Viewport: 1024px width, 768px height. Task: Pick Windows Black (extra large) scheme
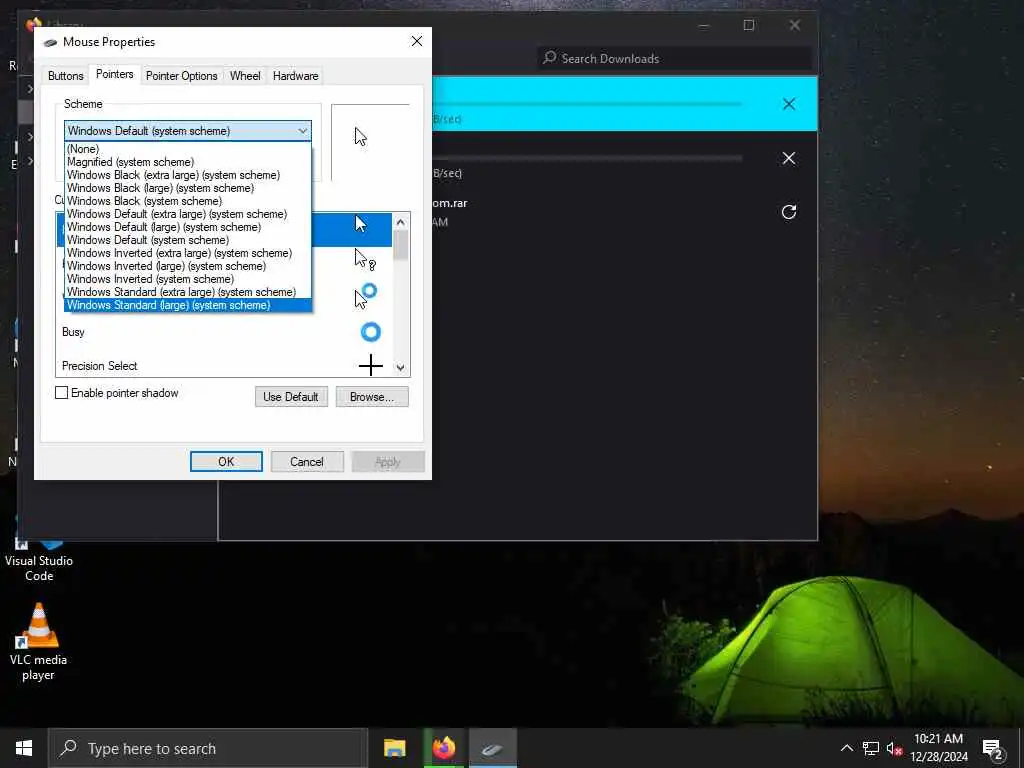[188, 175]
